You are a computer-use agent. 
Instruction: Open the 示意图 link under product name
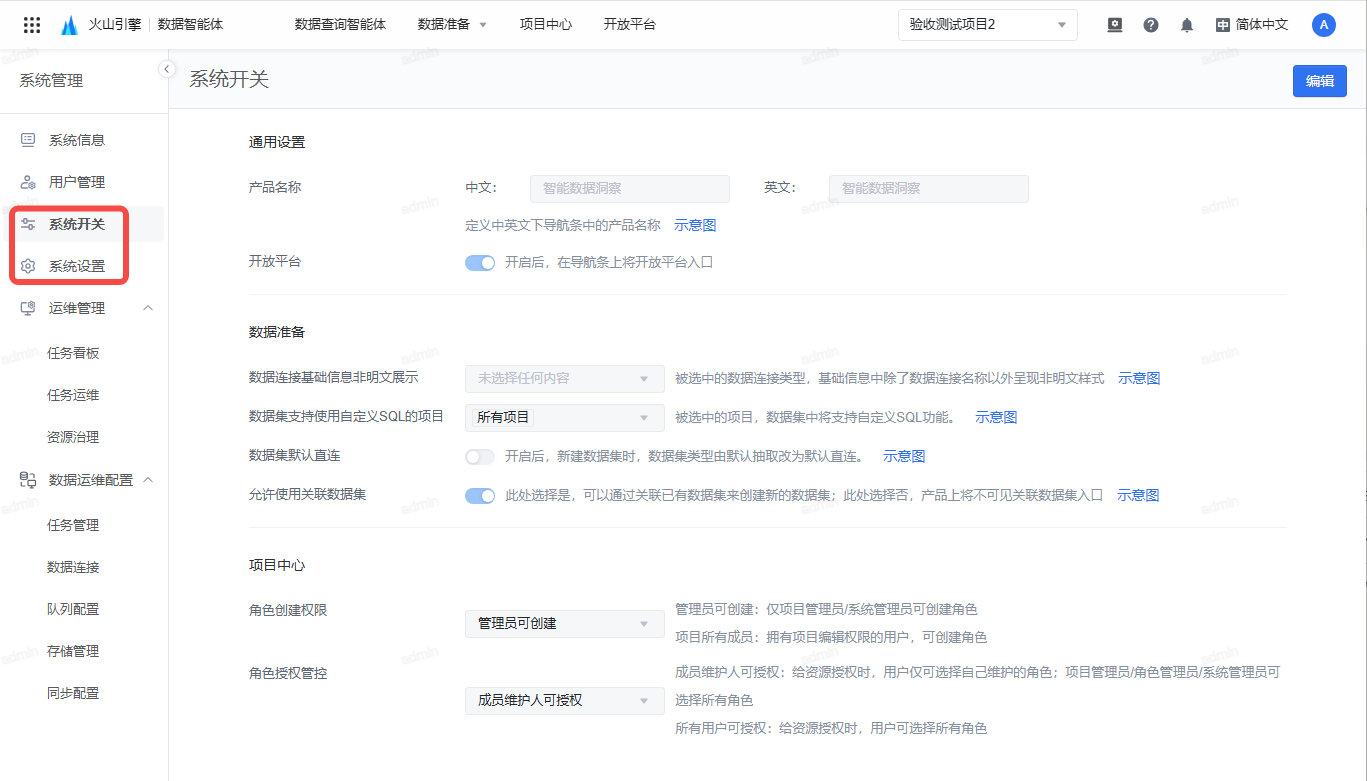pyautogui.click(x=695, y=226)
